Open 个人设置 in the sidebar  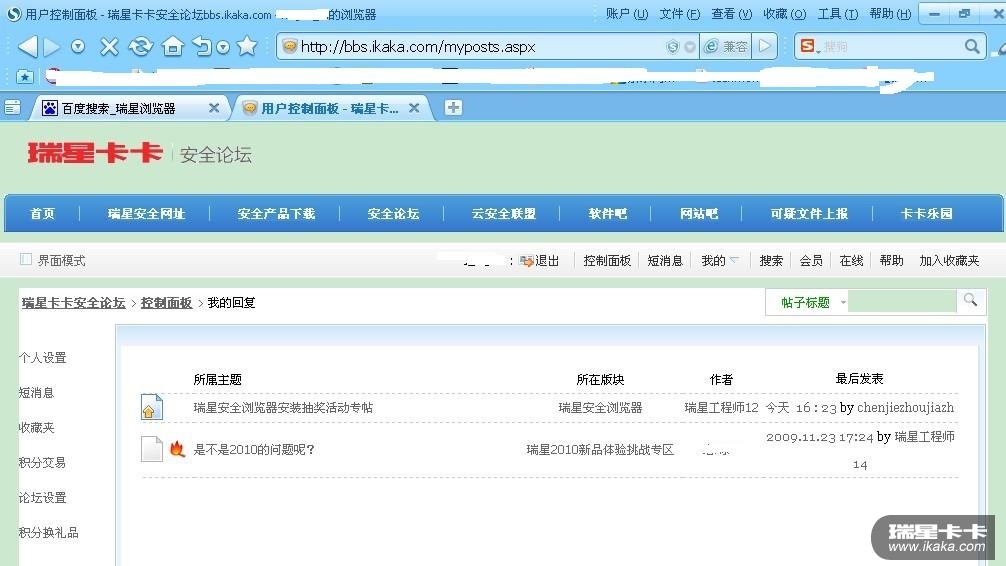pos(42,358)
